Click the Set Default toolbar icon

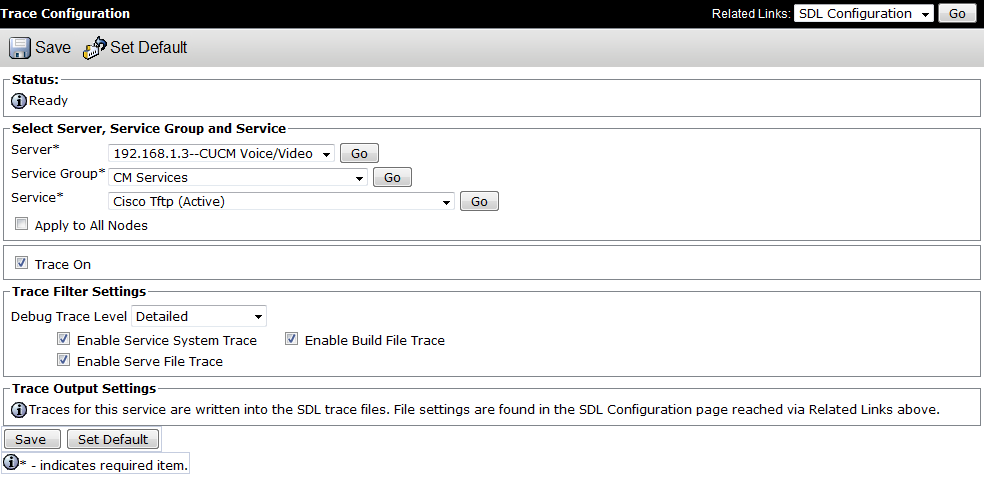[95, 48]
